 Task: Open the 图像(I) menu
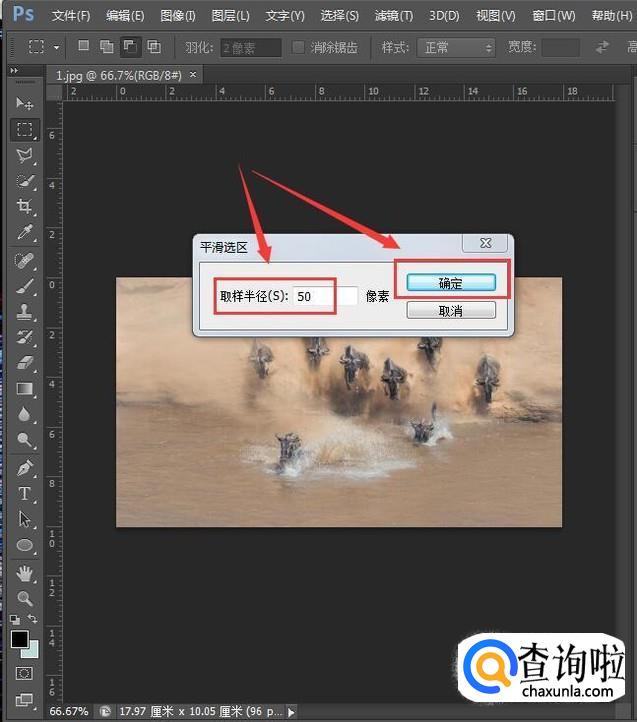179,16
